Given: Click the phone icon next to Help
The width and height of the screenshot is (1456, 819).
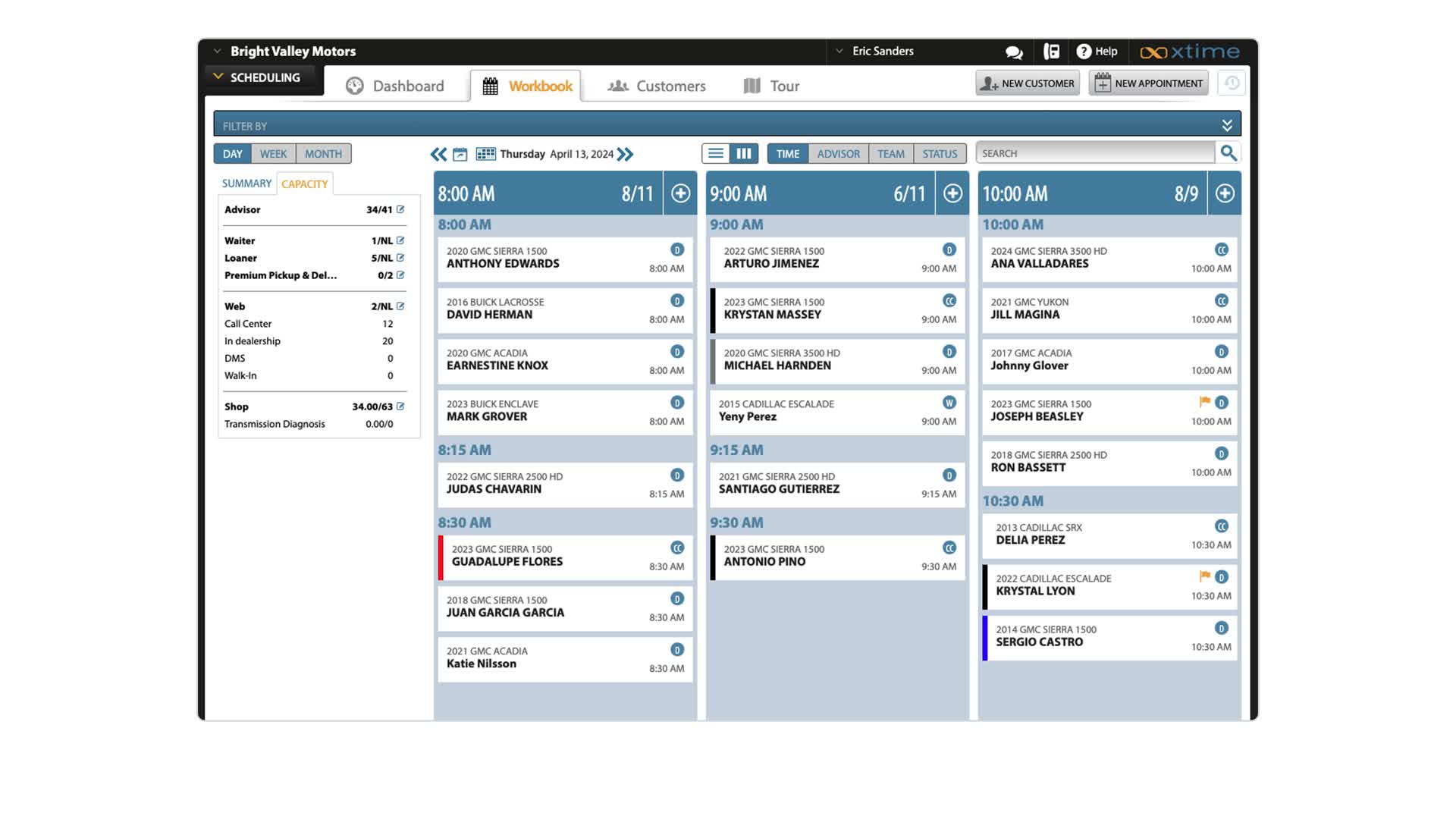Looking at the screenshot, I should click(1051, 52).
